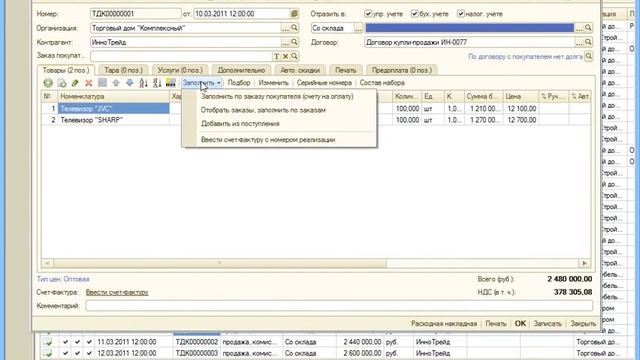
Task: Open the selection ellipsis in Контрагент field
Action: 285,42
